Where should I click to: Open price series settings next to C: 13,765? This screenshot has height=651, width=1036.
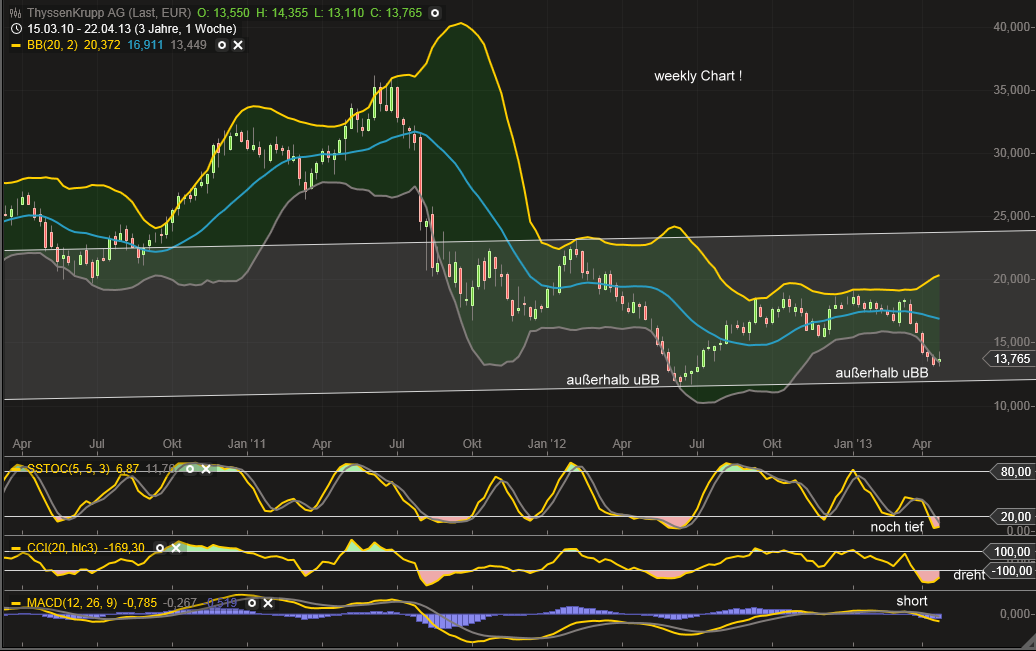tap(435, 13)
